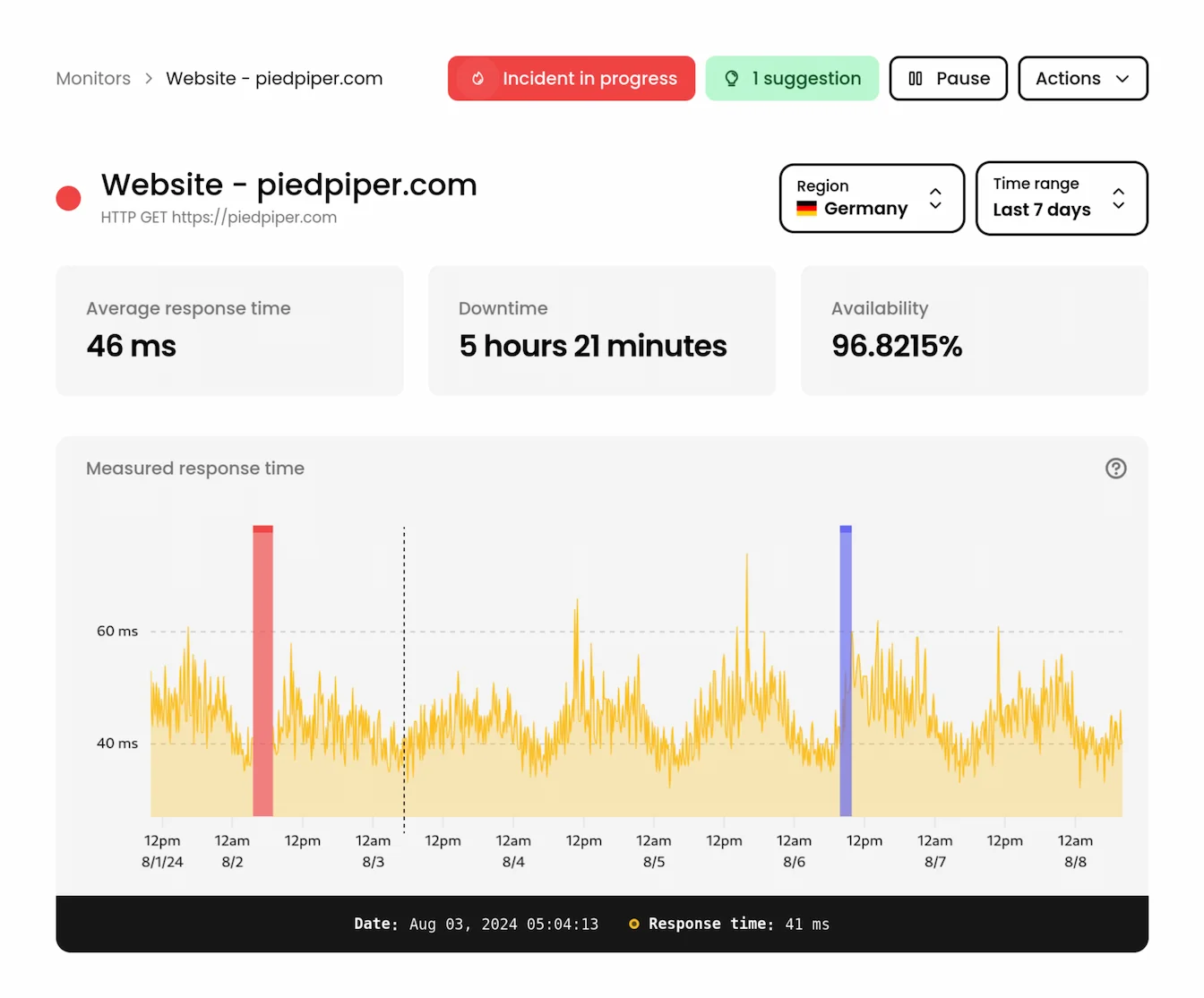The image size is (1204, 998).
Task: Click the Time range up-down chevrons
Action: (1119, 198)
